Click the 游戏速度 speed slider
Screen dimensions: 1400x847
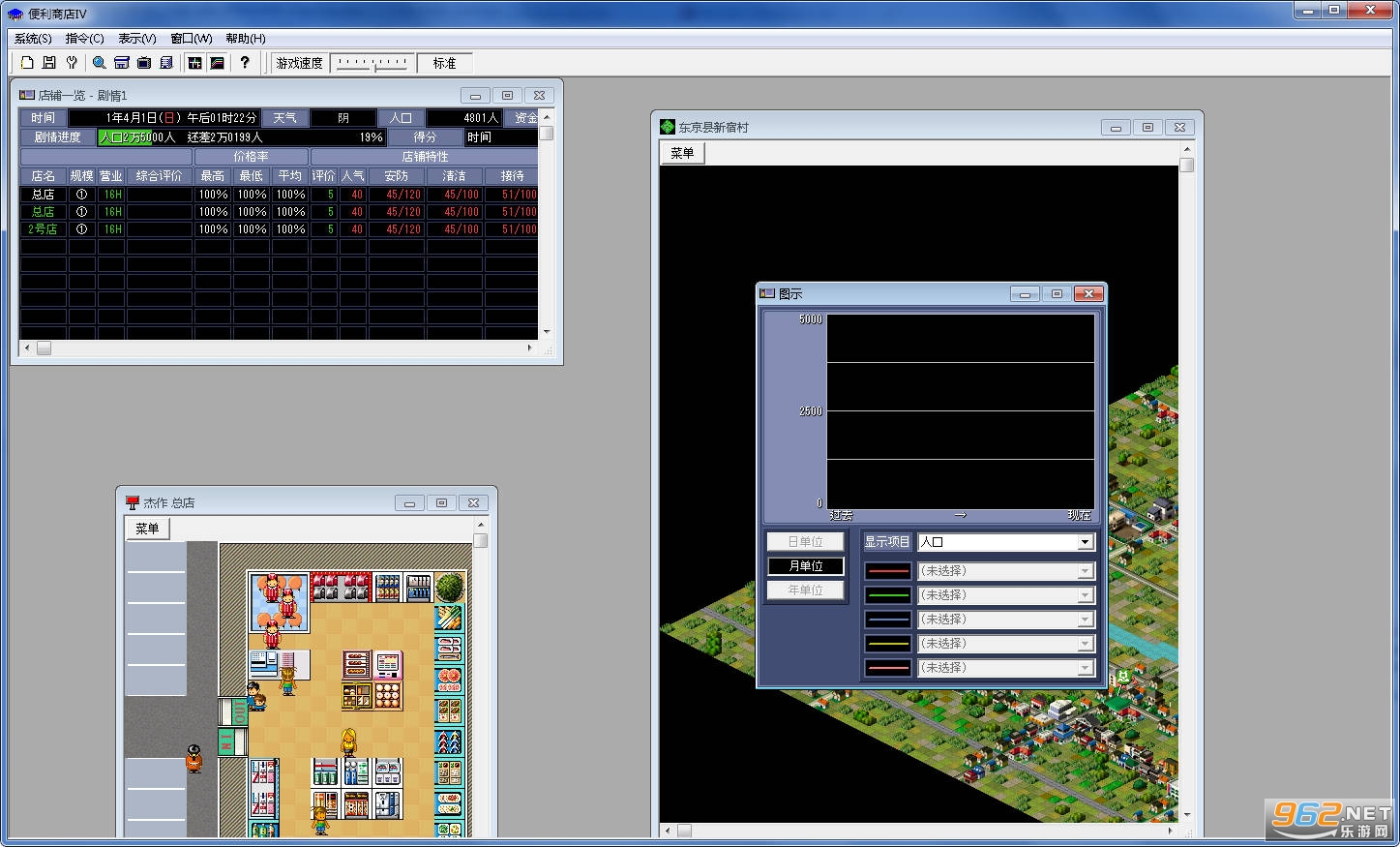pyautogui.click(x=372, y=63)
